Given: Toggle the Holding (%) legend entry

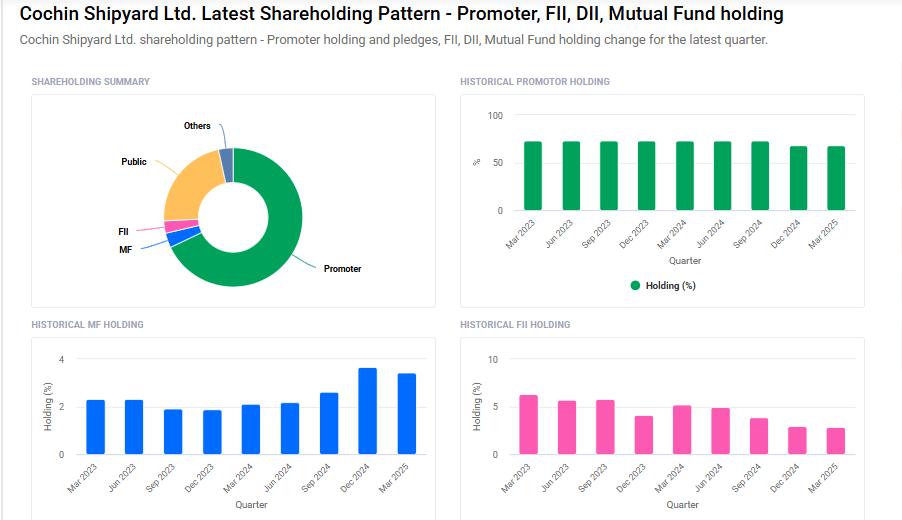Looking at the screenshot, I should pyautogui.click(x=663, y=285).
